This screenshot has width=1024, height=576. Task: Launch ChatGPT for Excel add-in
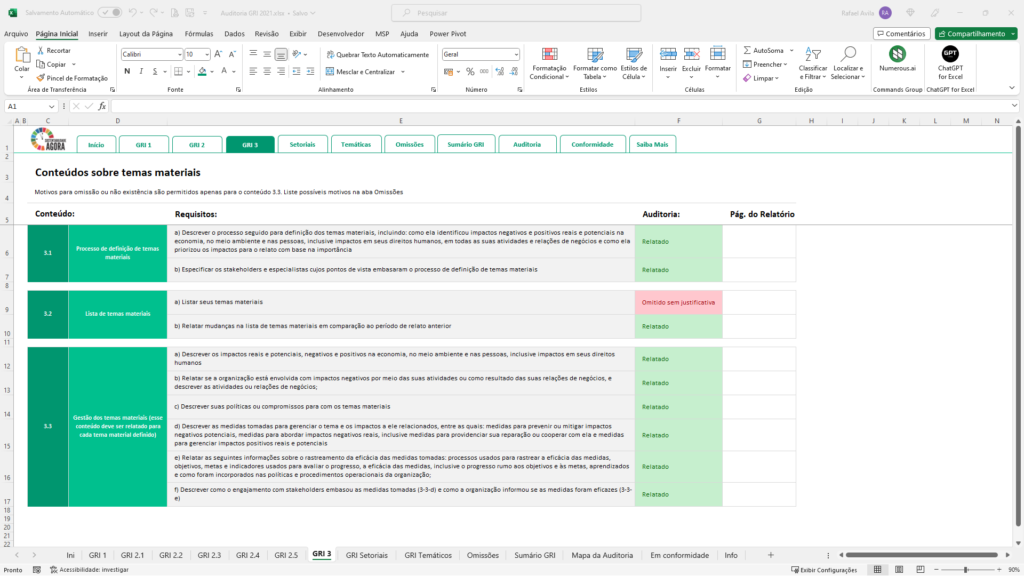point(950,63)
